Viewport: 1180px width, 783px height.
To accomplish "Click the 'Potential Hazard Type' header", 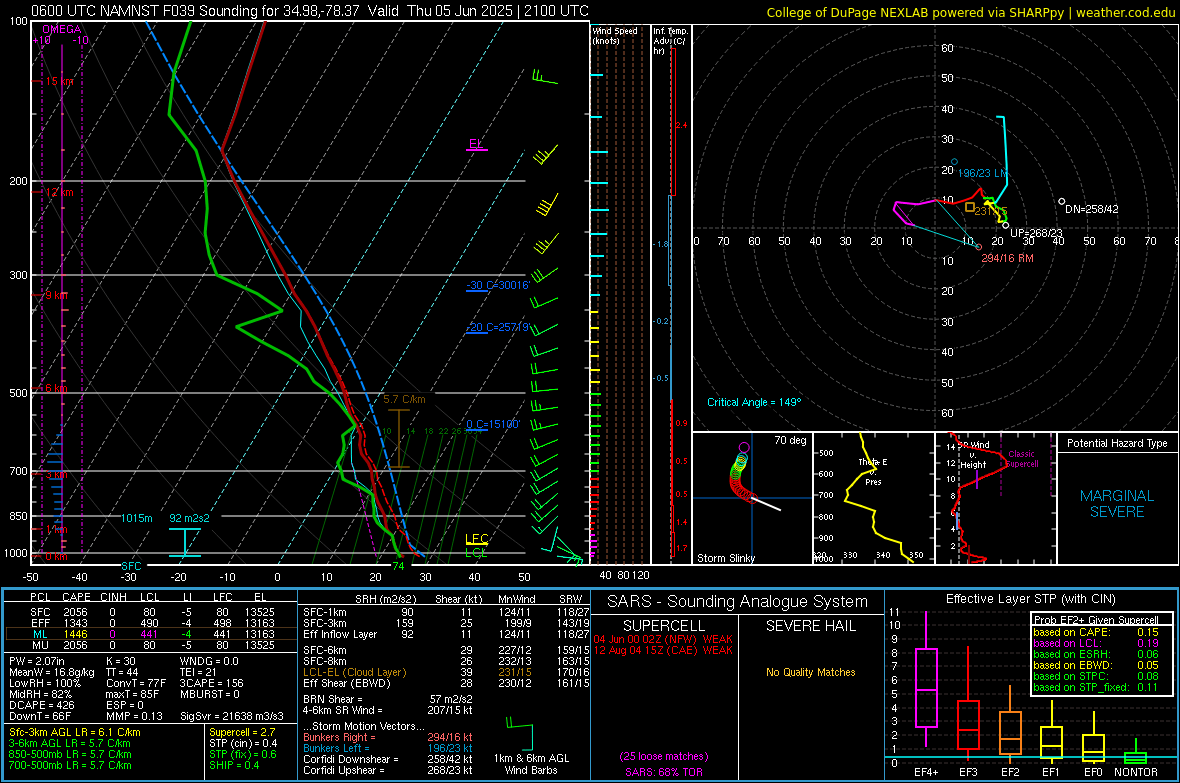I will click(x=1117, y=443).
